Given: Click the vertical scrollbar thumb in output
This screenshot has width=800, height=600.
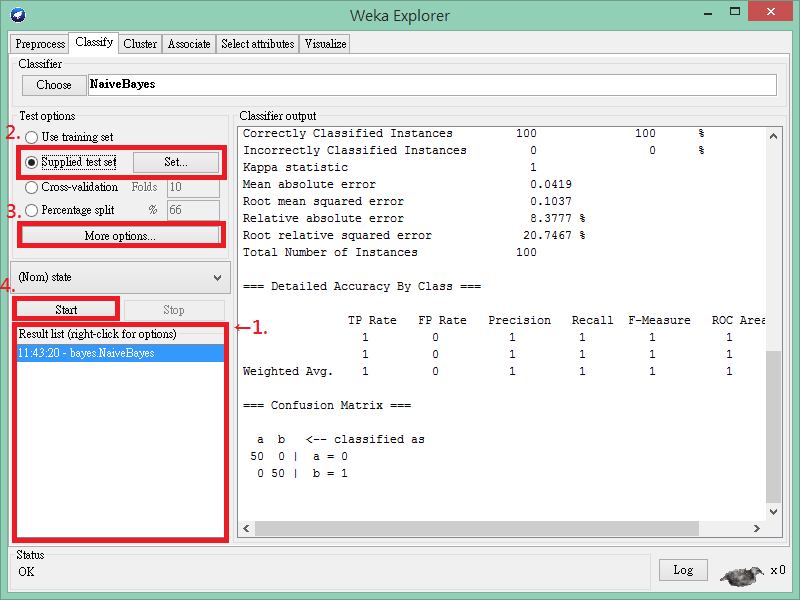Looking at the screenshot, I should point(773,427).
